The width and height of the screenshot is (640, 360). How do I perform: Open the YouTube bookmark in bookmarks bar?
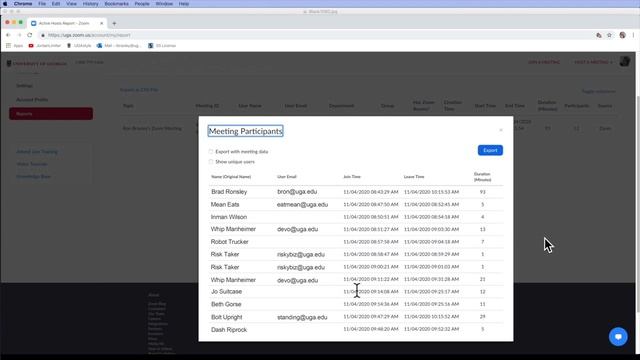pyautogui.click(x=44, y=46)
